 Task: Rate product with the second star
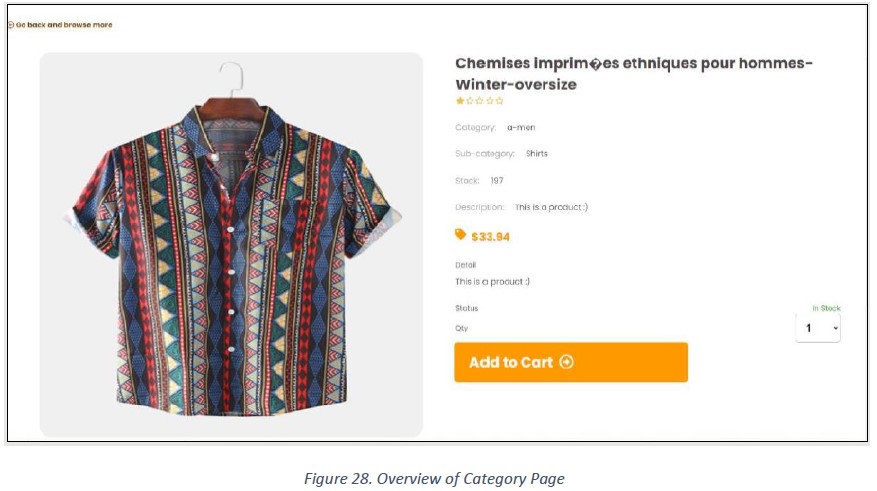[x=470, y=101]
